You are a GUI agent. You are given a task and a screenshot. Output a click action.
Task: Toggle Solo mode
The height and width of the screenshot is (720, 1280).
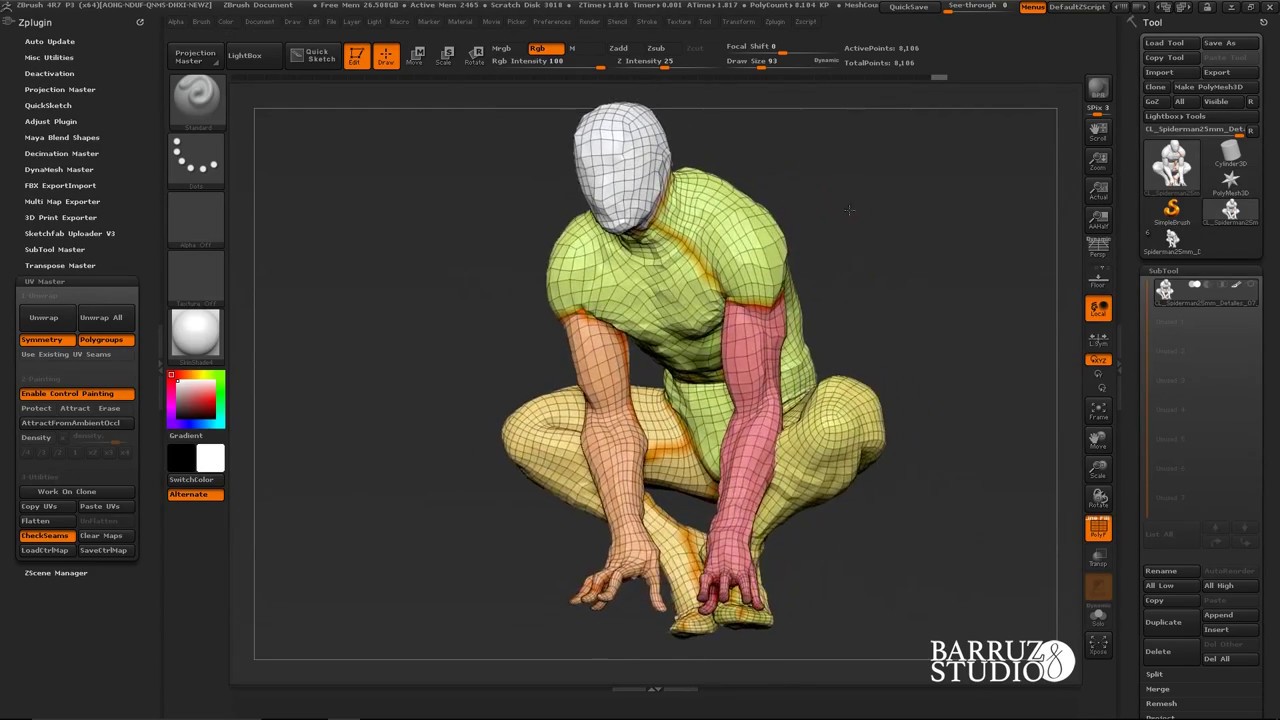1098,617
